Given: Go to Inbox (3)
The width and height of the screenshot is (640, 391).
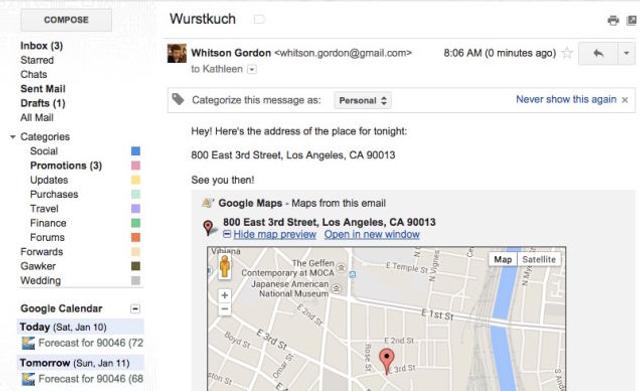Looking at the screenshot, I should [x=42, y=46].
